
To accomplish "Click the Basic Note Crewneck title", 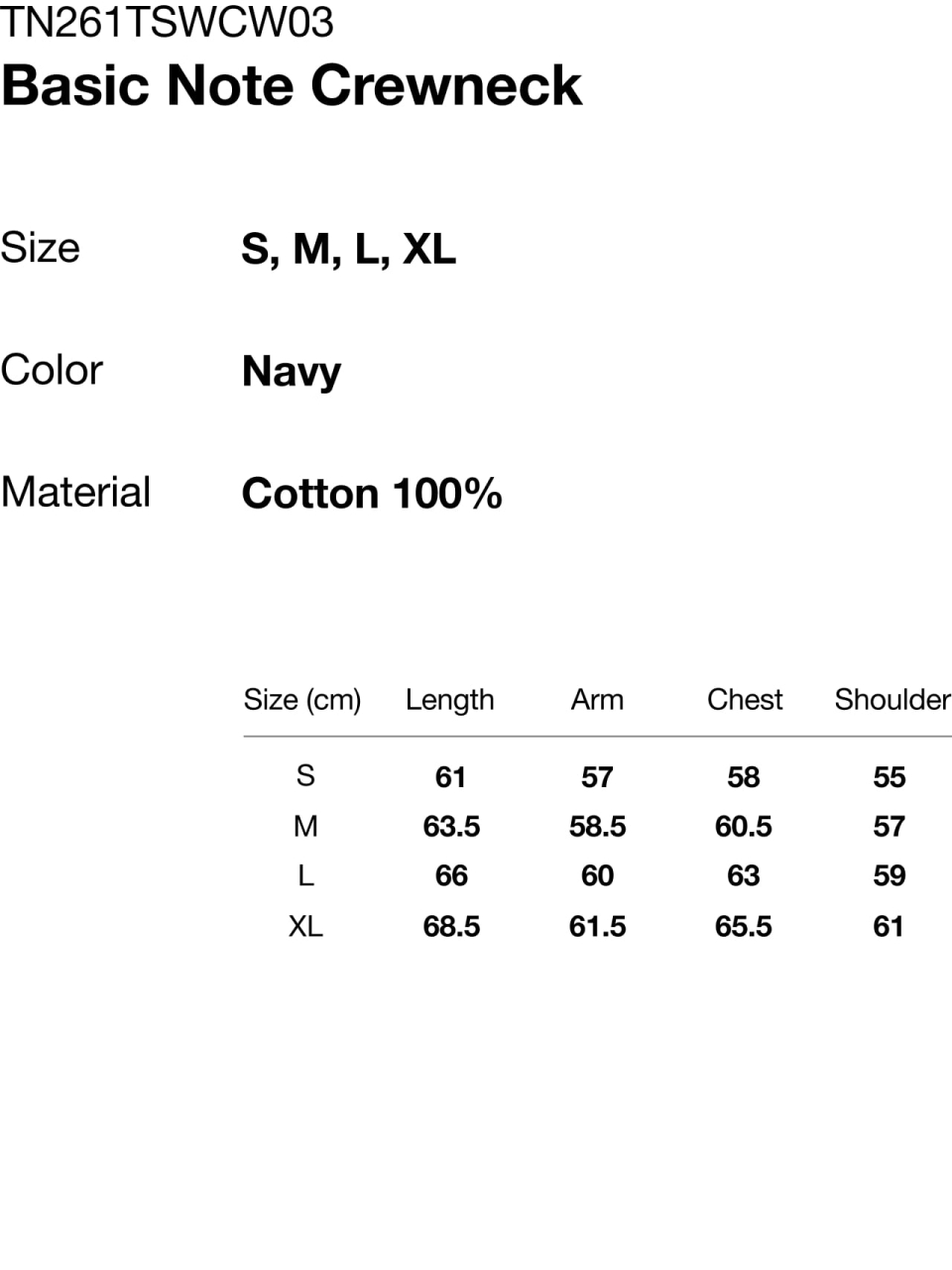I will tap(291, 85).
